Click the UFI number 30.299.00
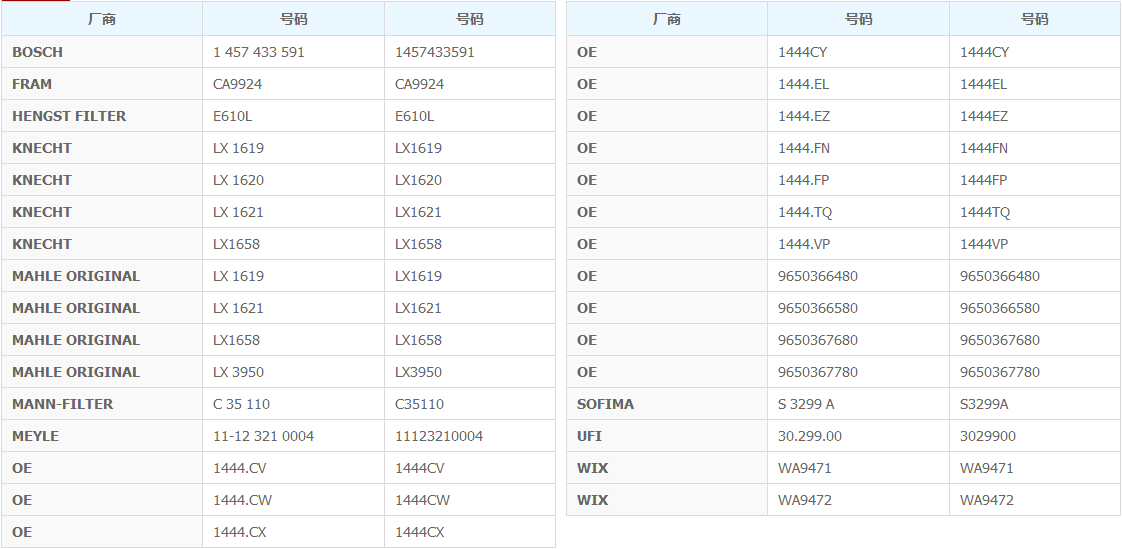This screenshot has width=1122, height=549. pyautogui.click(x=809, y=436)
